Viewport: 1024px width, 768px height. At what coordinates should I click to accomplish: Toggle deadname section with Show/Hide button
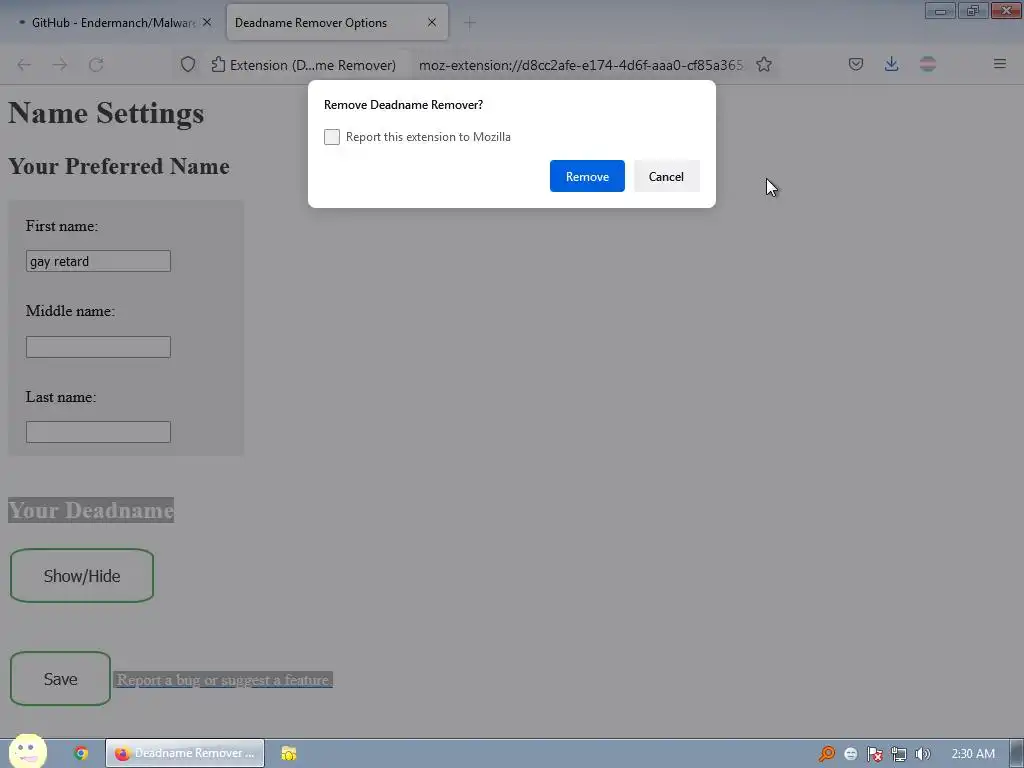pos(82,575)
